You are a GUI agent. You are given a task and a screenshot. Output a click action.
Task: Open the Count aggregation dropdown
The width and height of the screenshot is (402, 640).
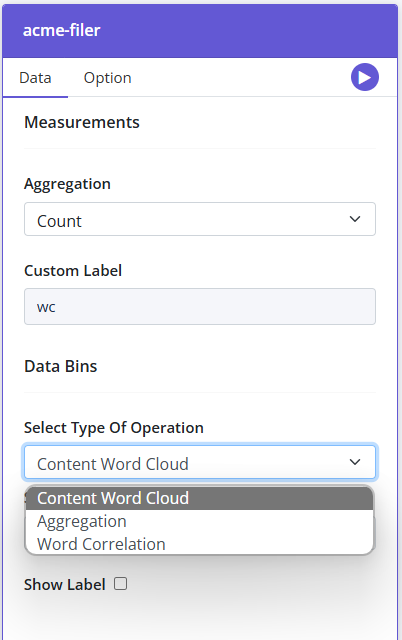[200, 219]
